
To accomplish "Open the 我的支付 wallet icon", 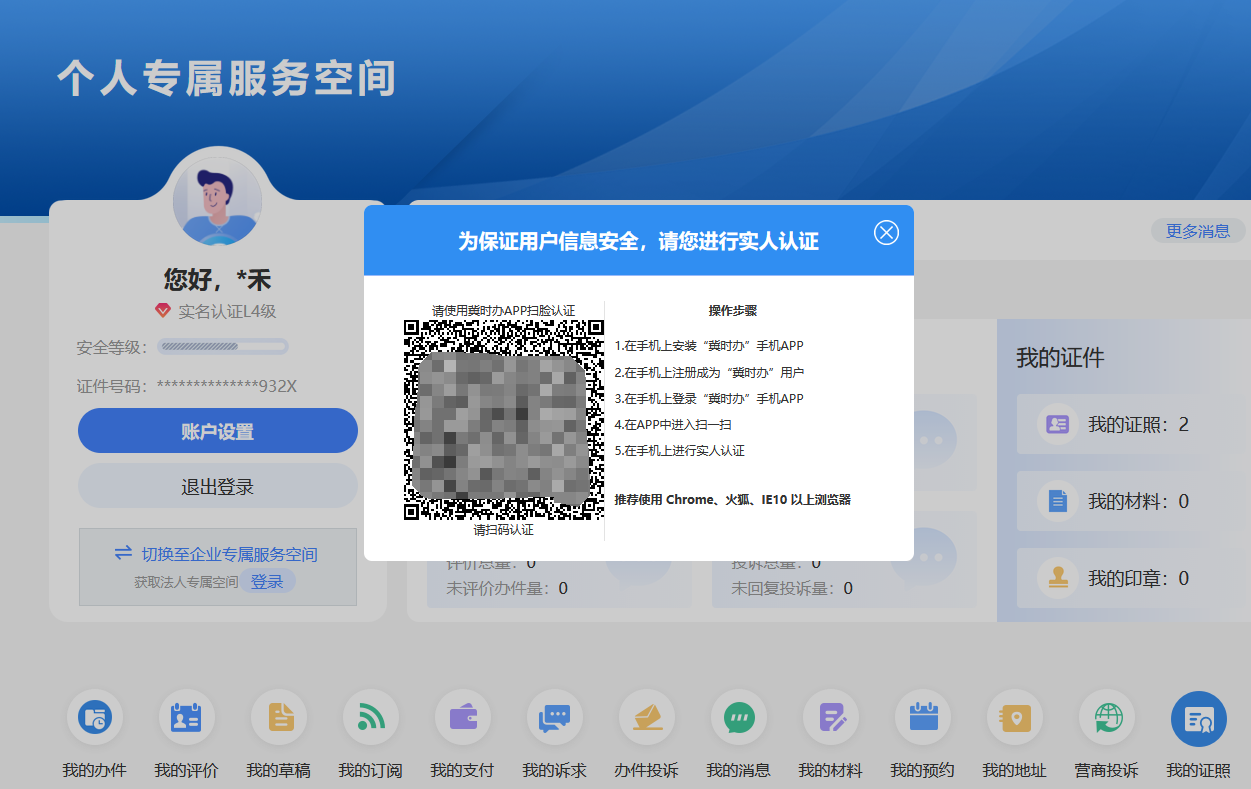I will (463, 718).
